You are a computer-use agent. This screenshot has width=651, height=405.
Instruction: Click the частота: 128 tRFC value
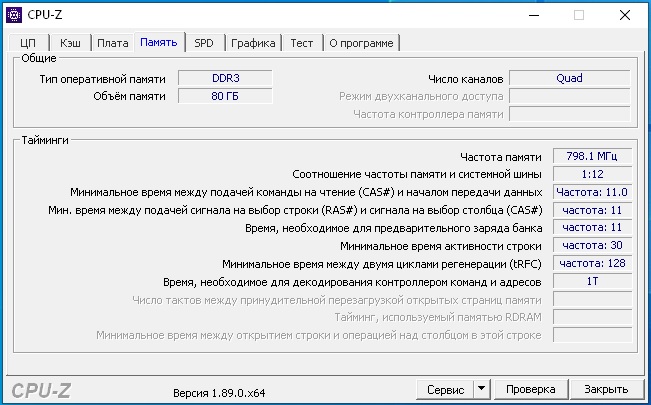tap(592, 263)
